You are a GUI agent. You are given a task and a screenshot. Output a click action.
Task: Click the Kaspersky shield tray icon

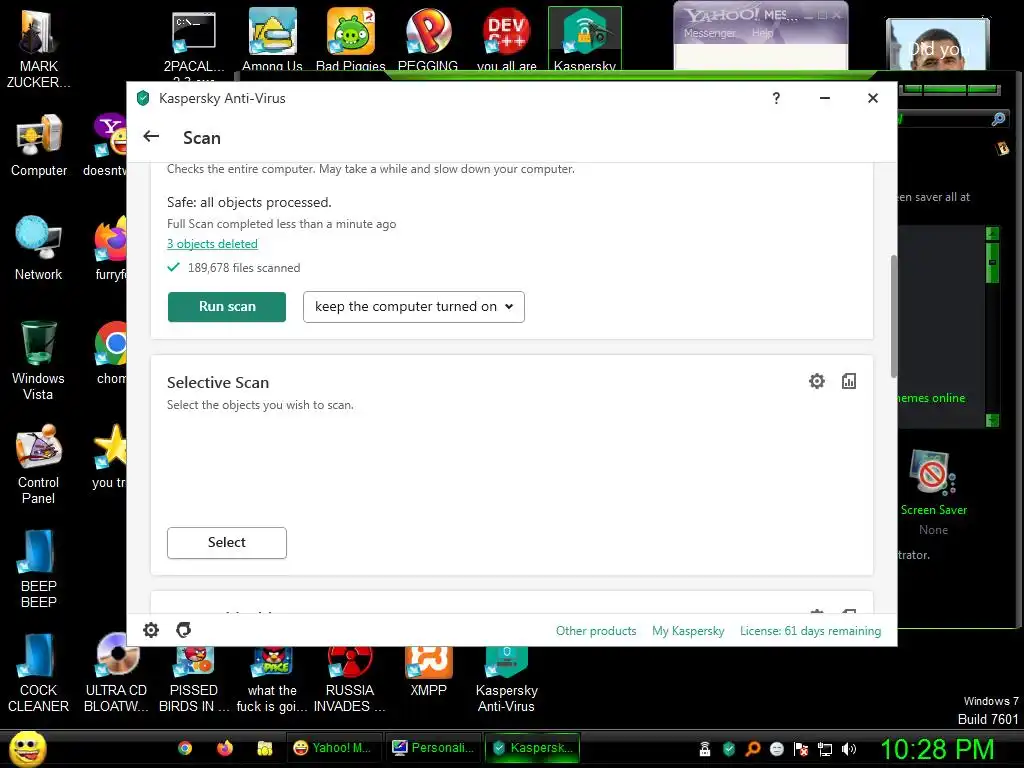click(x=729, y=749)
